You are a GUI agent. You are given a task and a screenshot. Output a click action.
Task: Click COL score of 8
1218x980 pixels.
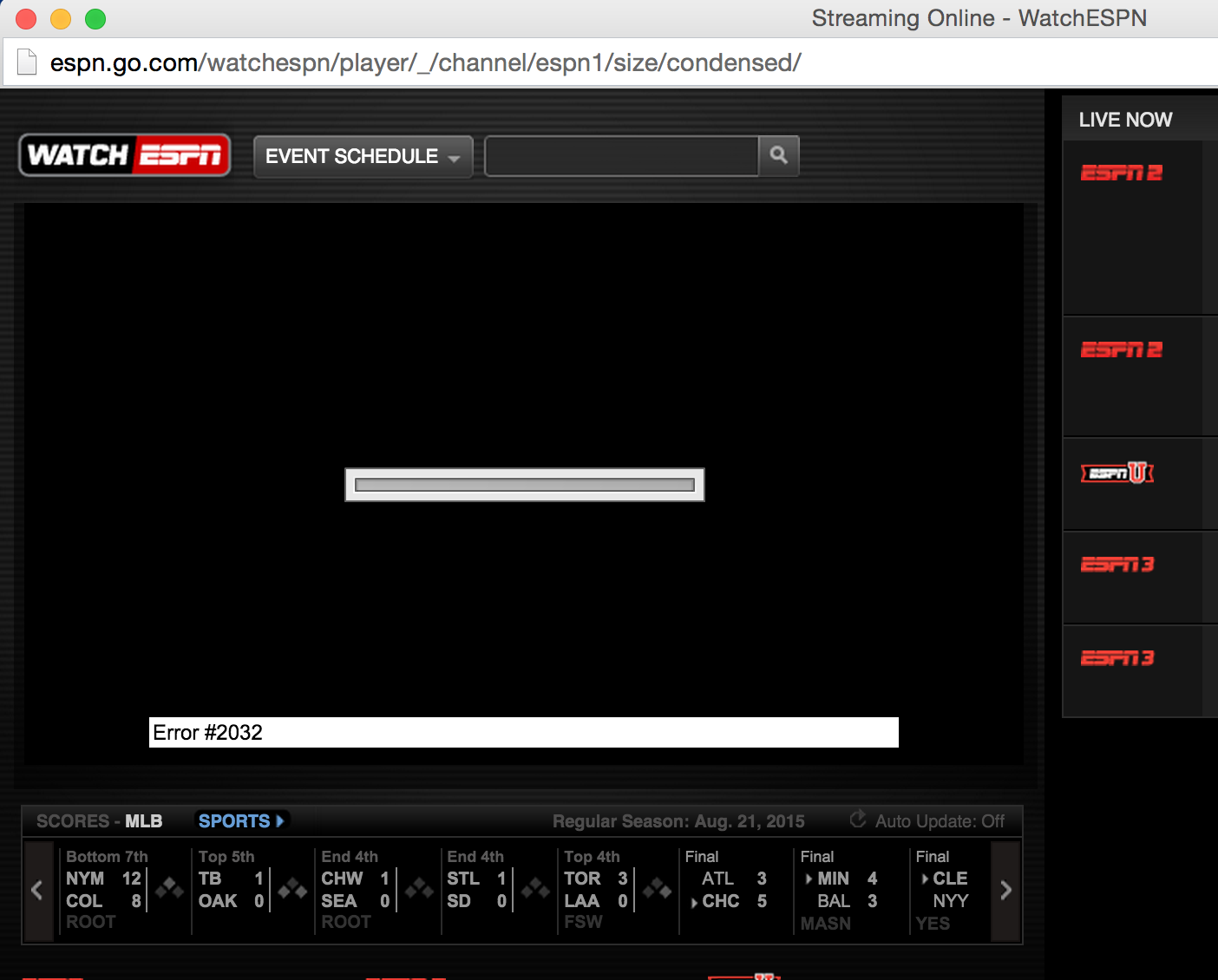[136, 901]
